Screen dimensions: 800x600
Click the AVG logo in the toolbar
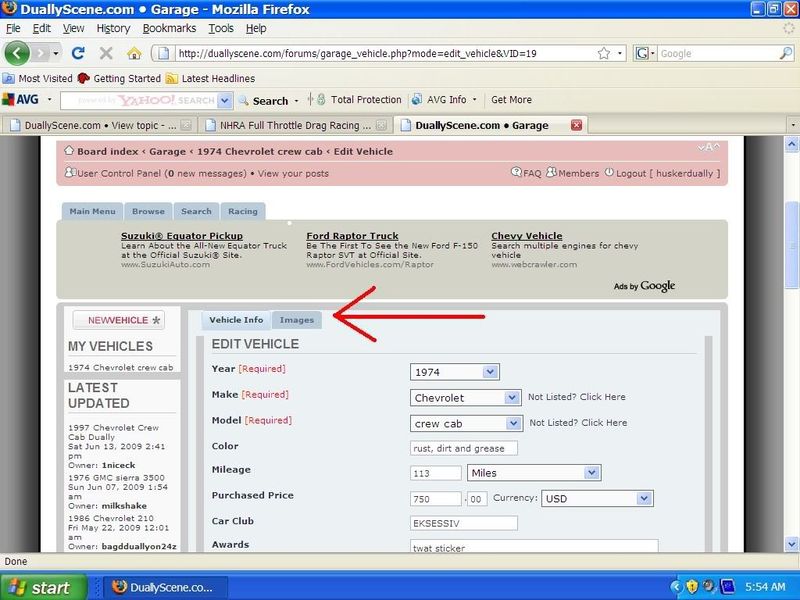[x=22, y=100]
